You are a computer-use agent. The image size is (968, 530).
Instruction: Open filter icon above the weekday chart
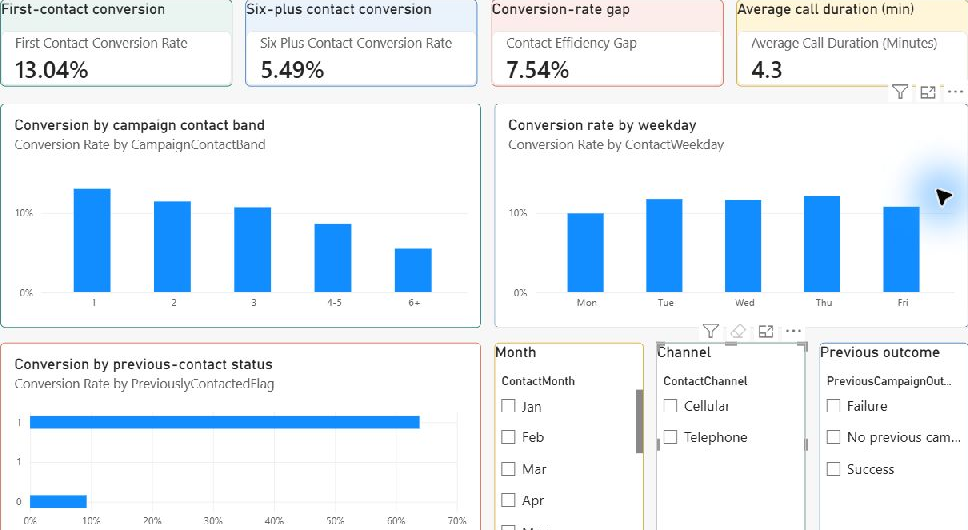pyautogui.click(x=900, y=92)
